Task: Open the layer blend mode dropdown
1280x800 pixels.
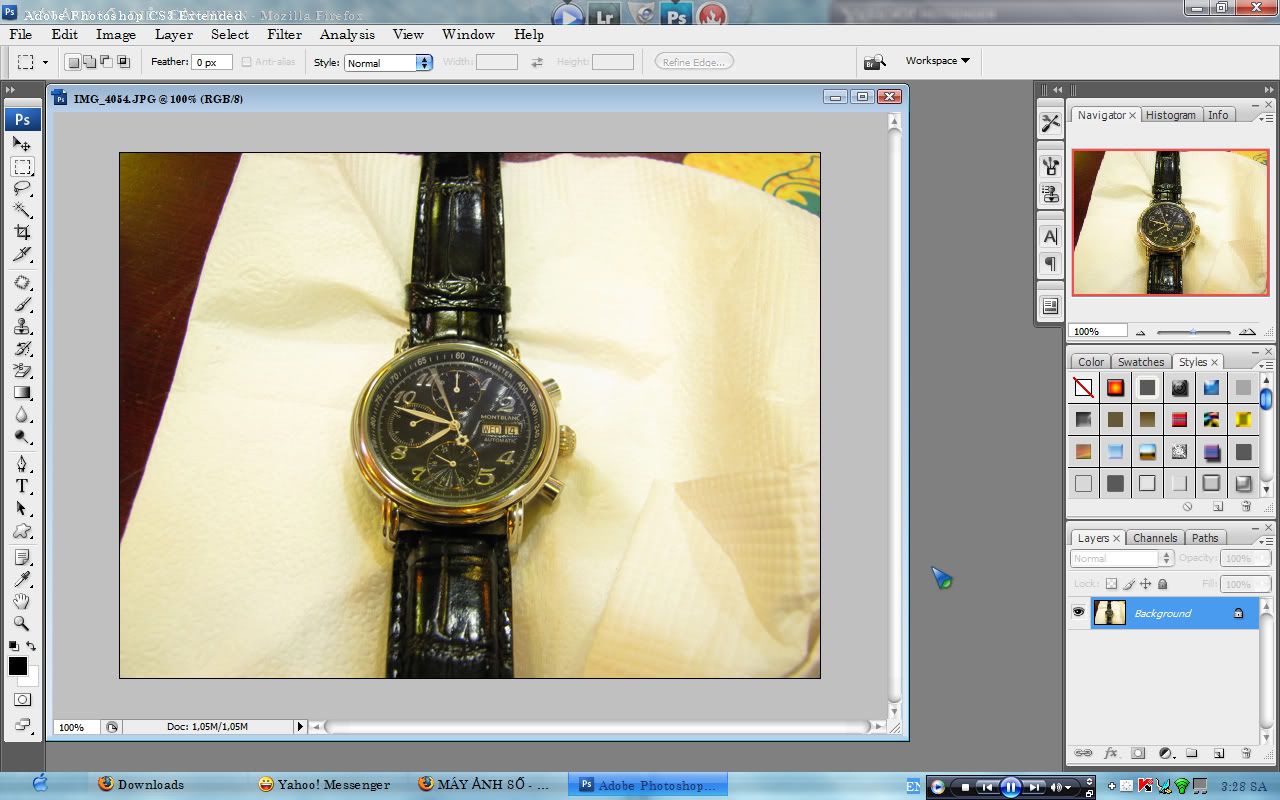Action: point(1121,558)
